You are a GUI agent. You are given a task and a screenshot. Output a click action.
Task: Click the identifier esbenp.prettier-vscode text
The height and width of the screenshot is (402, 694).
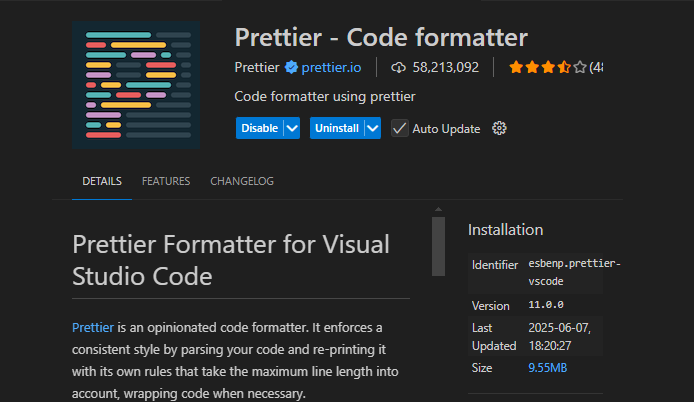point(574,272)
